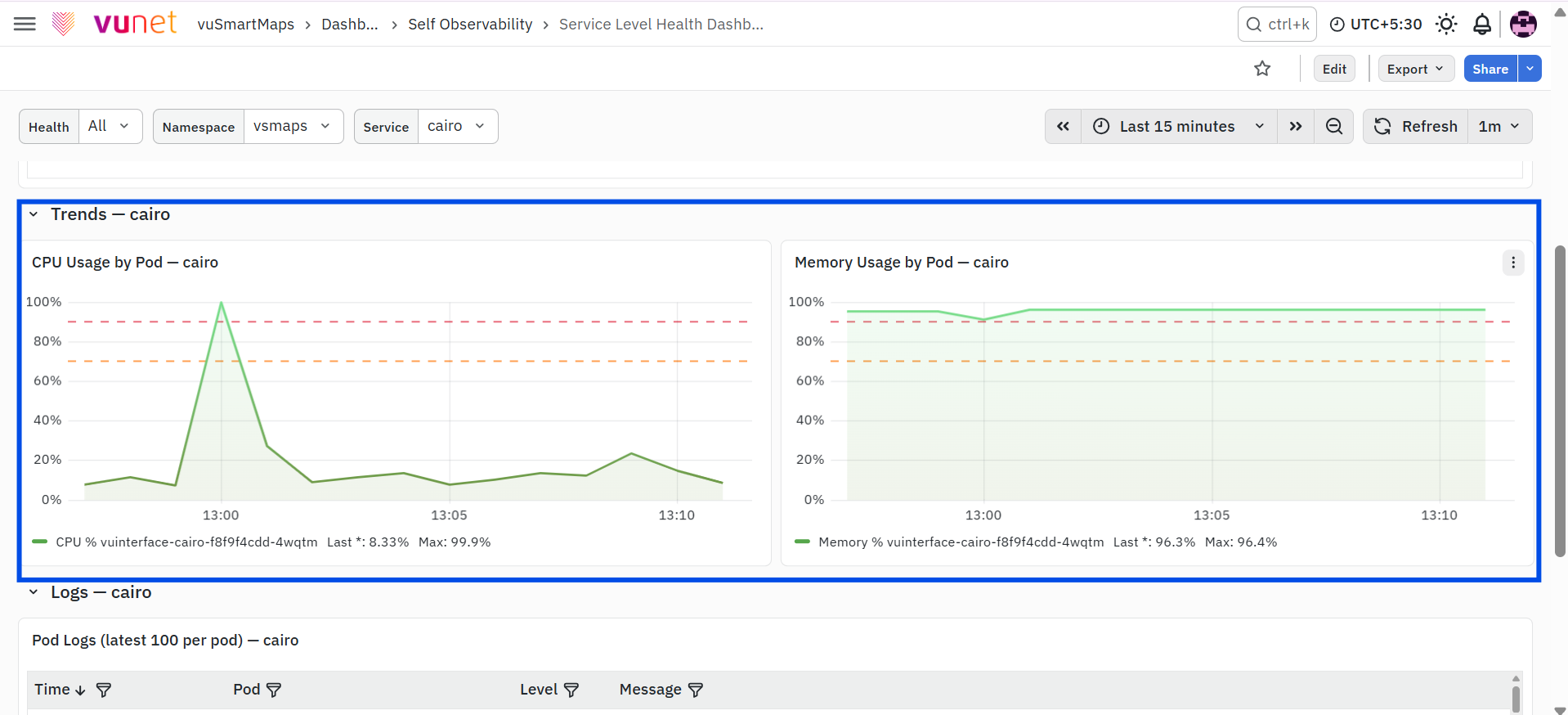The image size is (1568, 715).
Task: Open the Health filter dropdown
Action: (110, 126)
